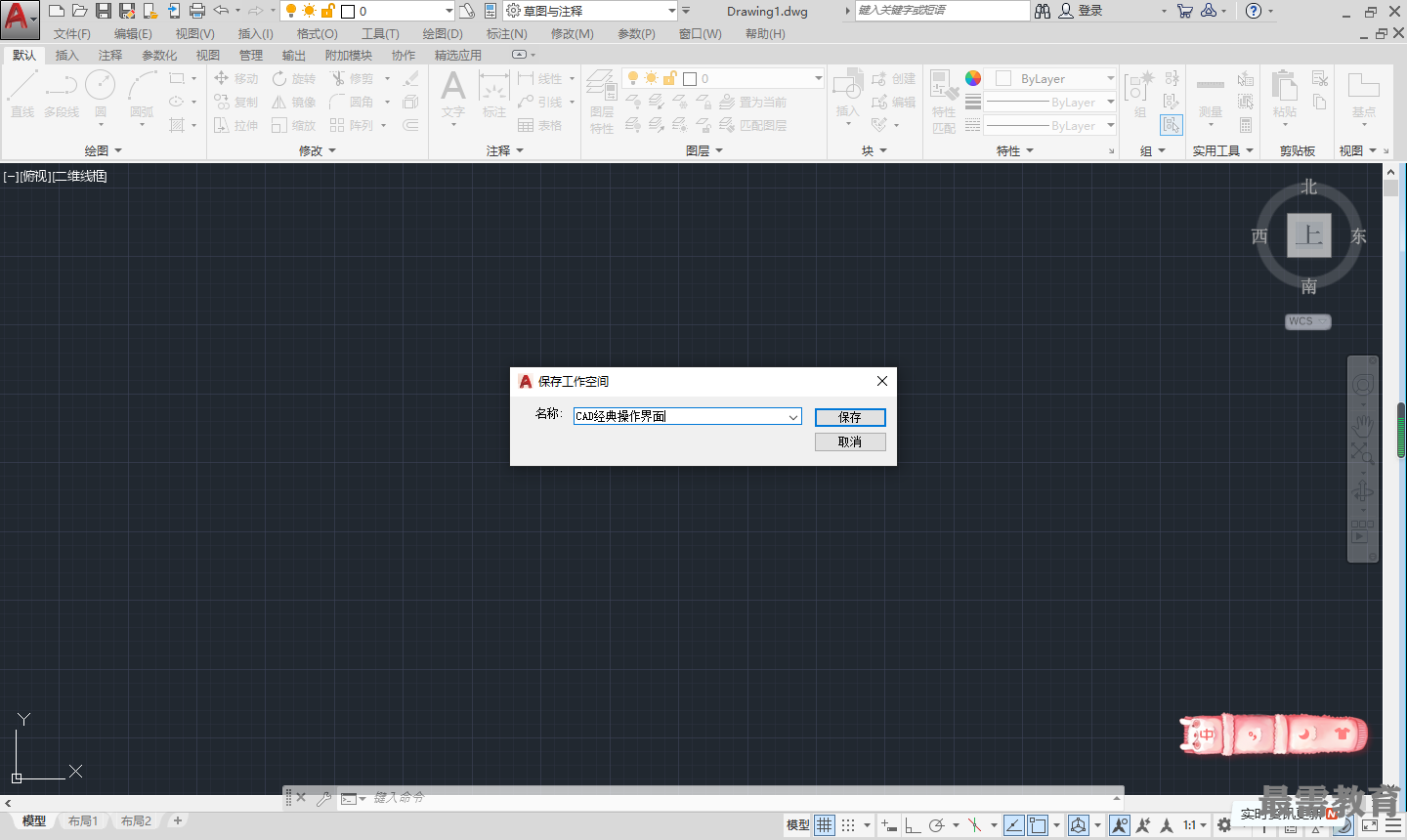Click the 插入 block insert tool
This screenshot has width=1407, height=840.
(847, 98)
